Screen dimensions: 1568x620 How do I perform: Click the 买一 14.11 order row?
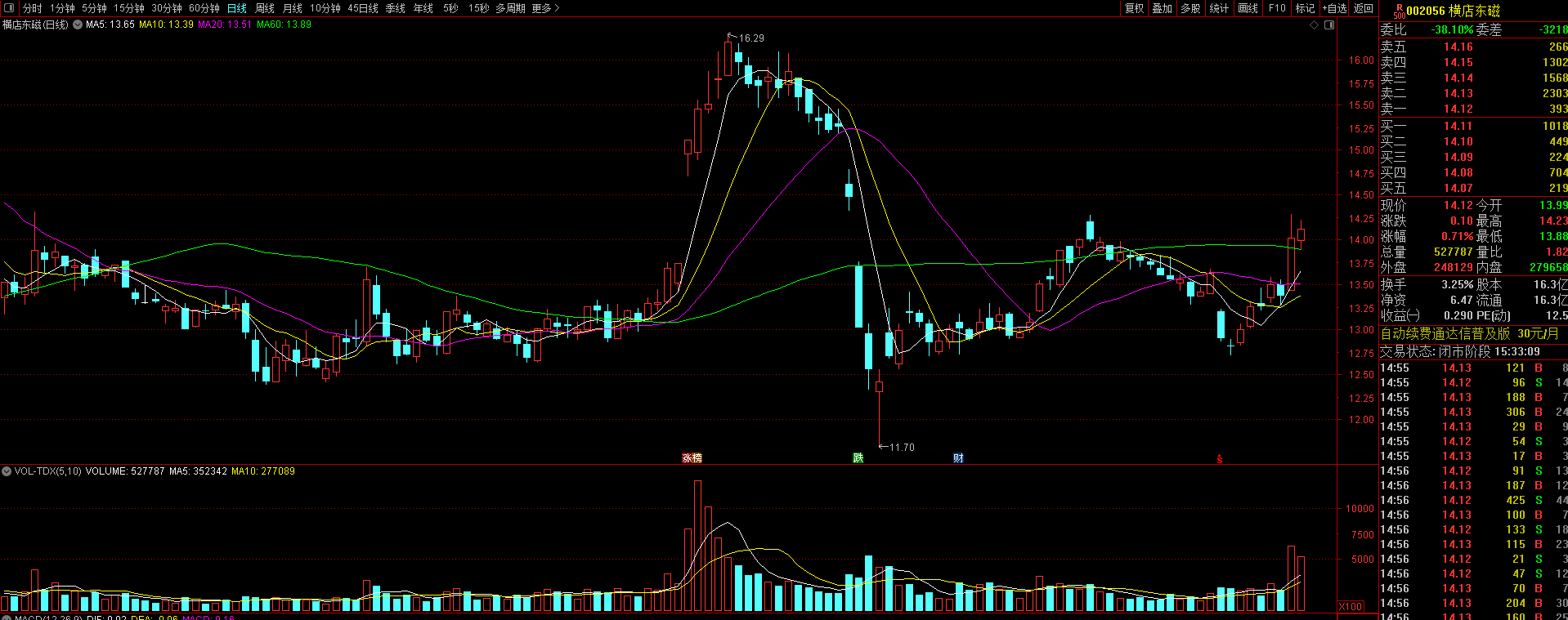1474,126
